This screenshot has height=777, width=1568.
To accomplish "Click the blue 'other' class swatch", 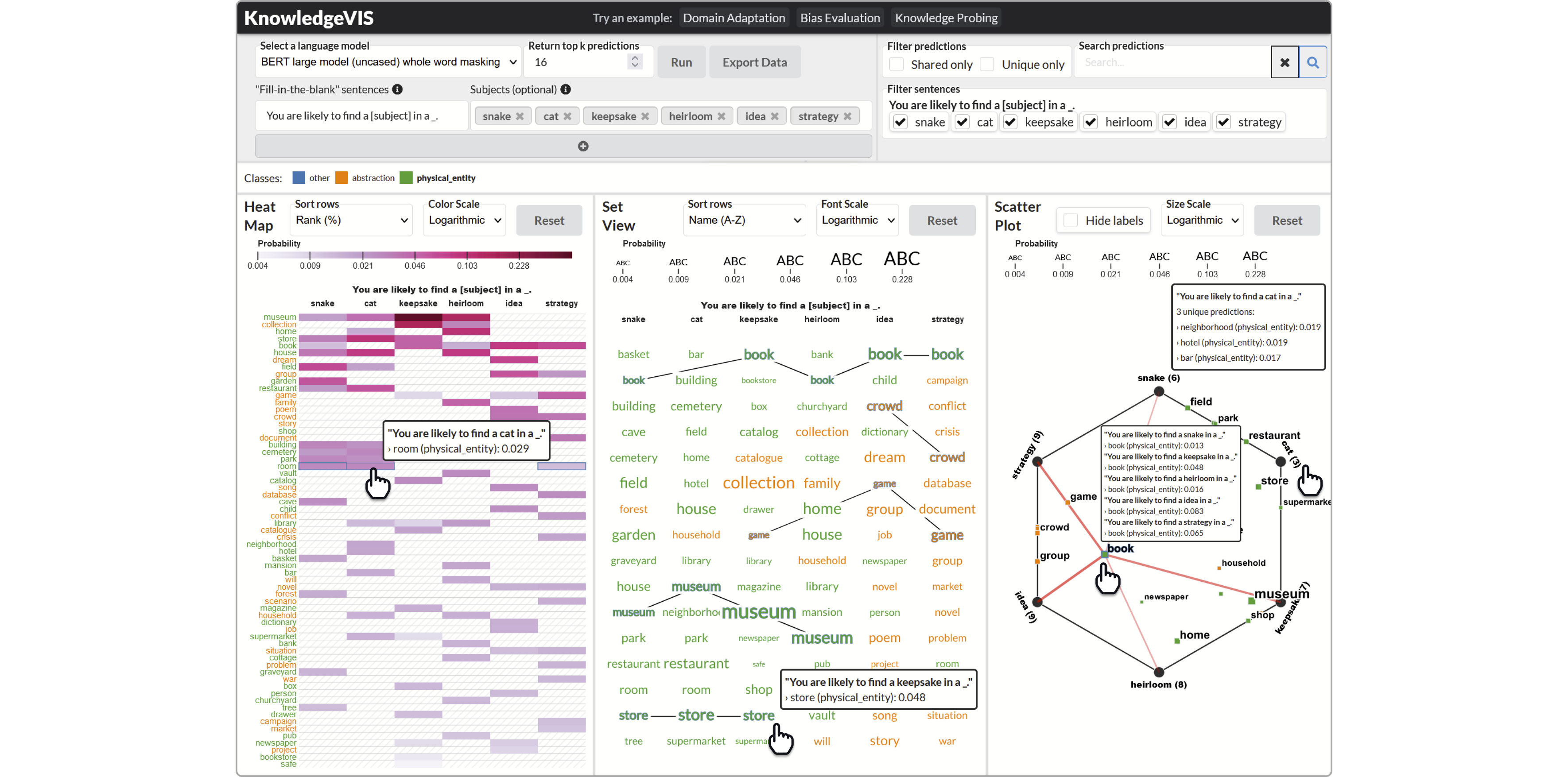I will 298,178.
